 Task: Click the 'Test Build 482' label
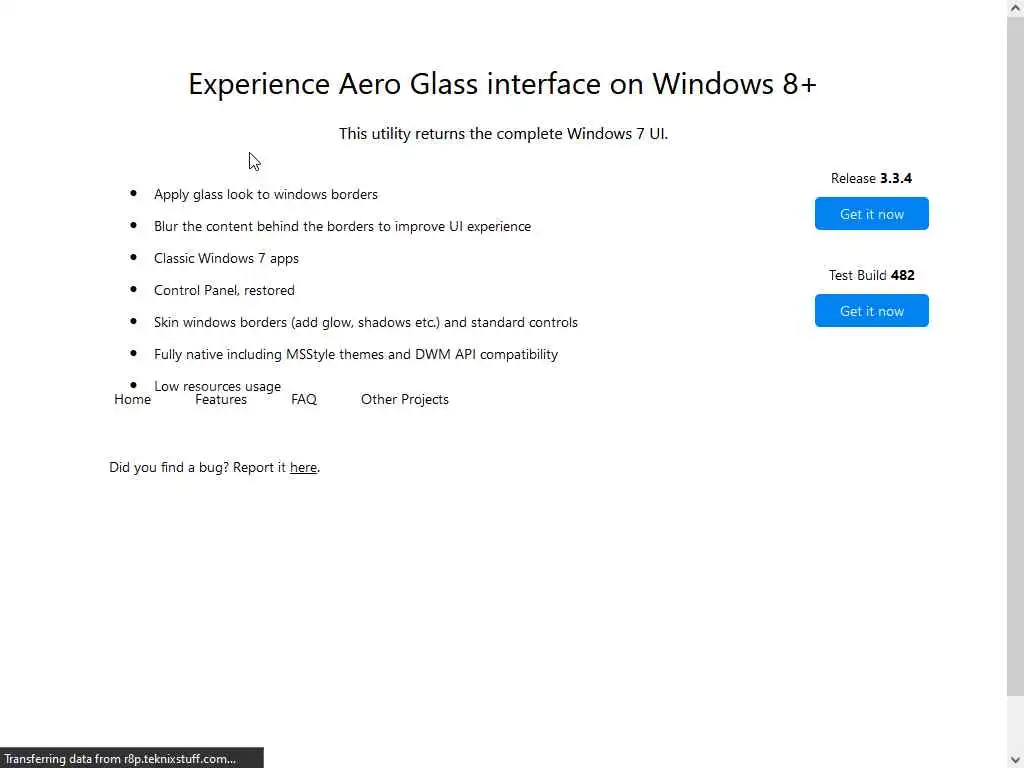click(x=871, y=275)
